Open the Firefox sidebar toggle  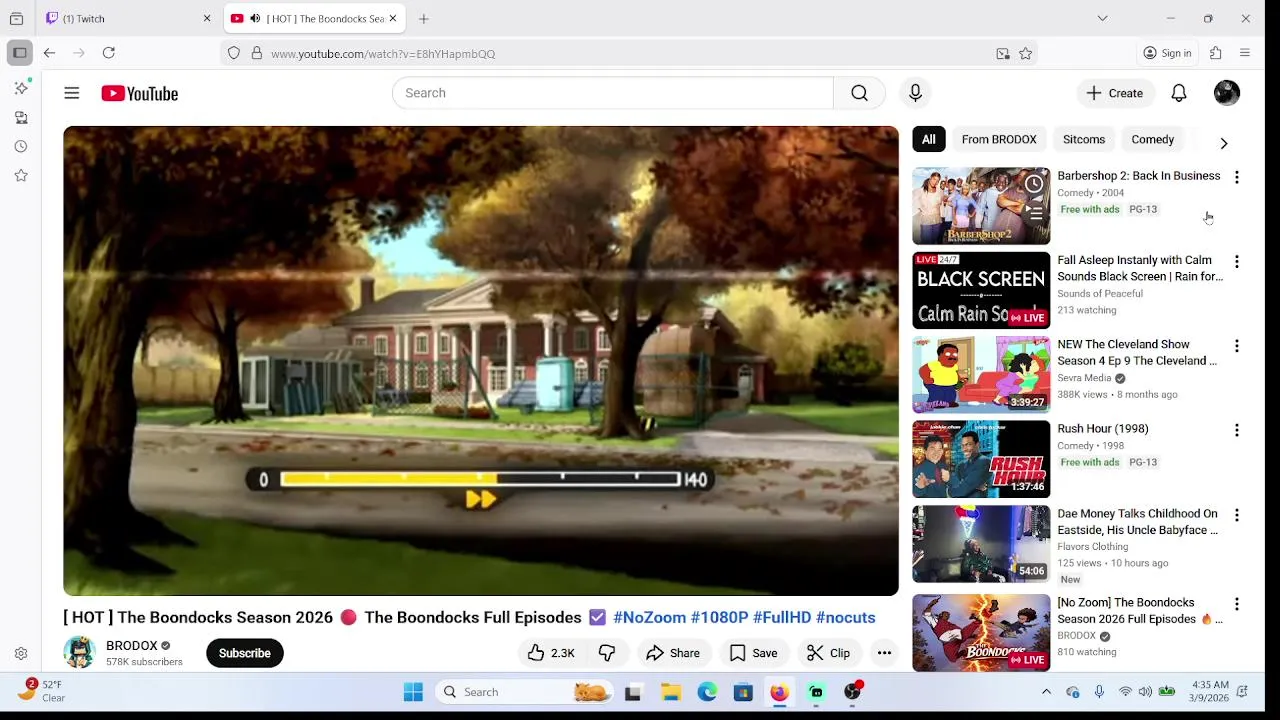click(x=19, y=53)
